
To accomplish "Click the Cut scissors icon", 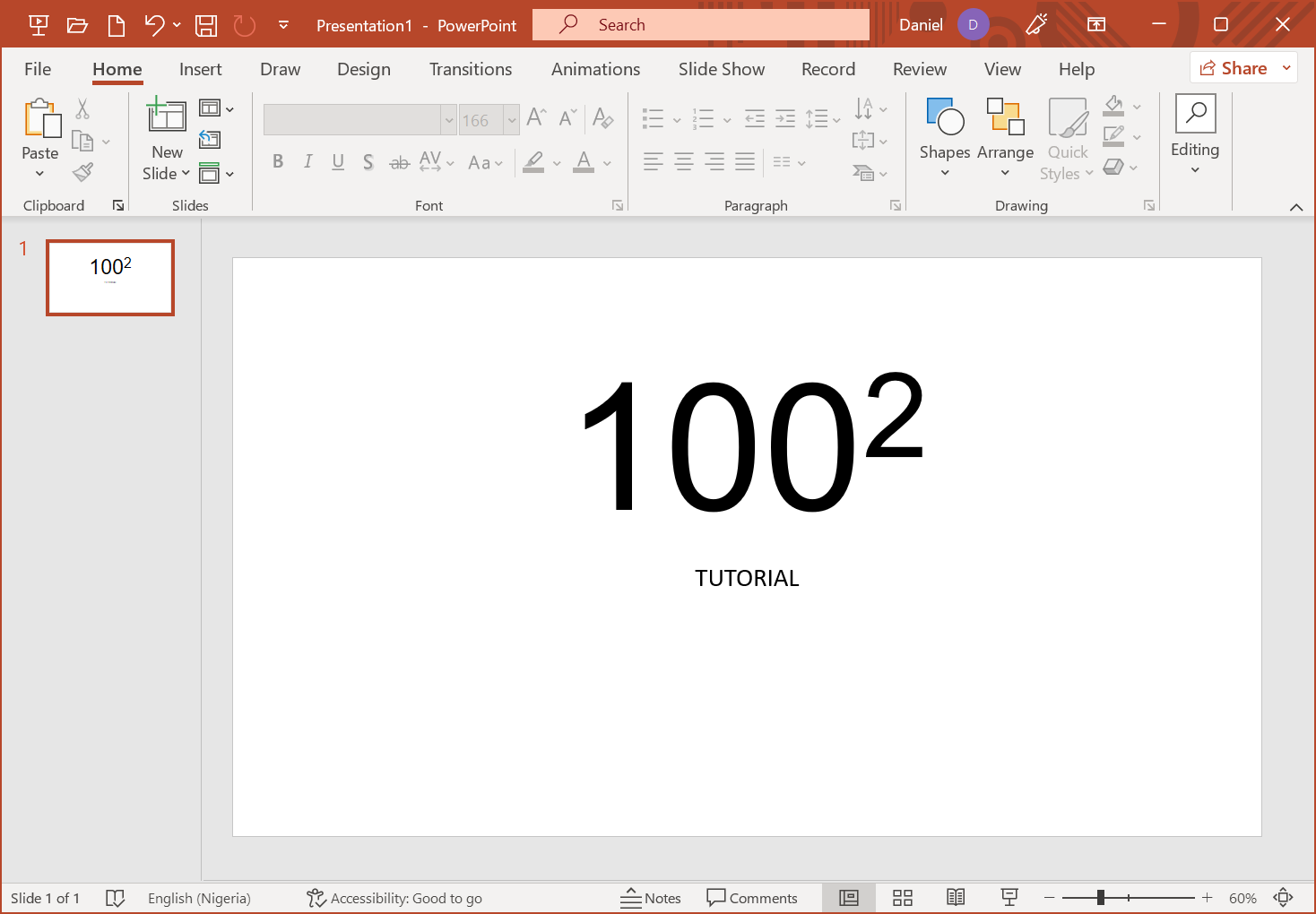I will click(x=82, y=109).
